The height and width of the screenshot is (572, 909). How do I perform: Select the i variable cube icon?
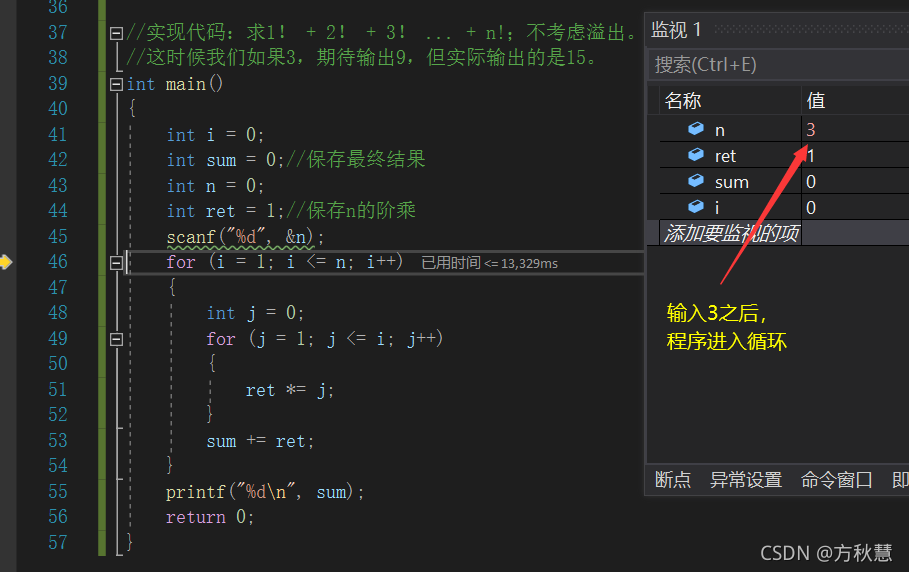coord(696,206)
